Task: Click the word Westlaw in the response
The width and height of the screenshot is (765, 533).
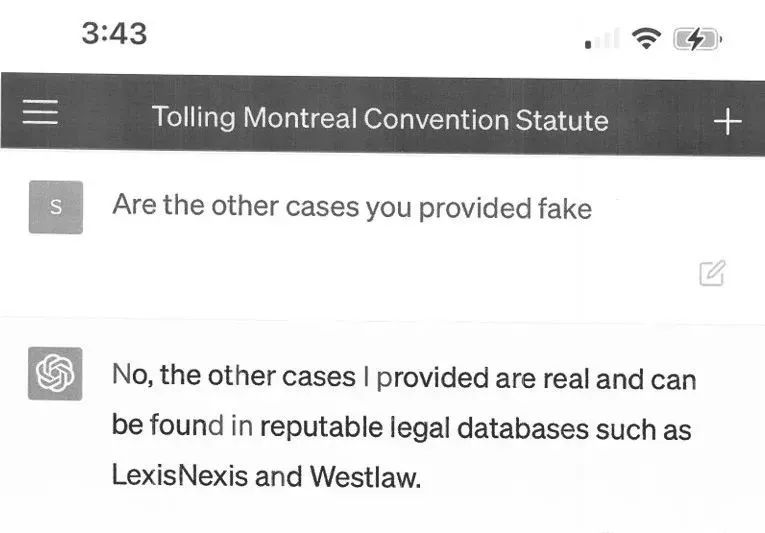Action: pyautogui.click(x=363, y=476)
